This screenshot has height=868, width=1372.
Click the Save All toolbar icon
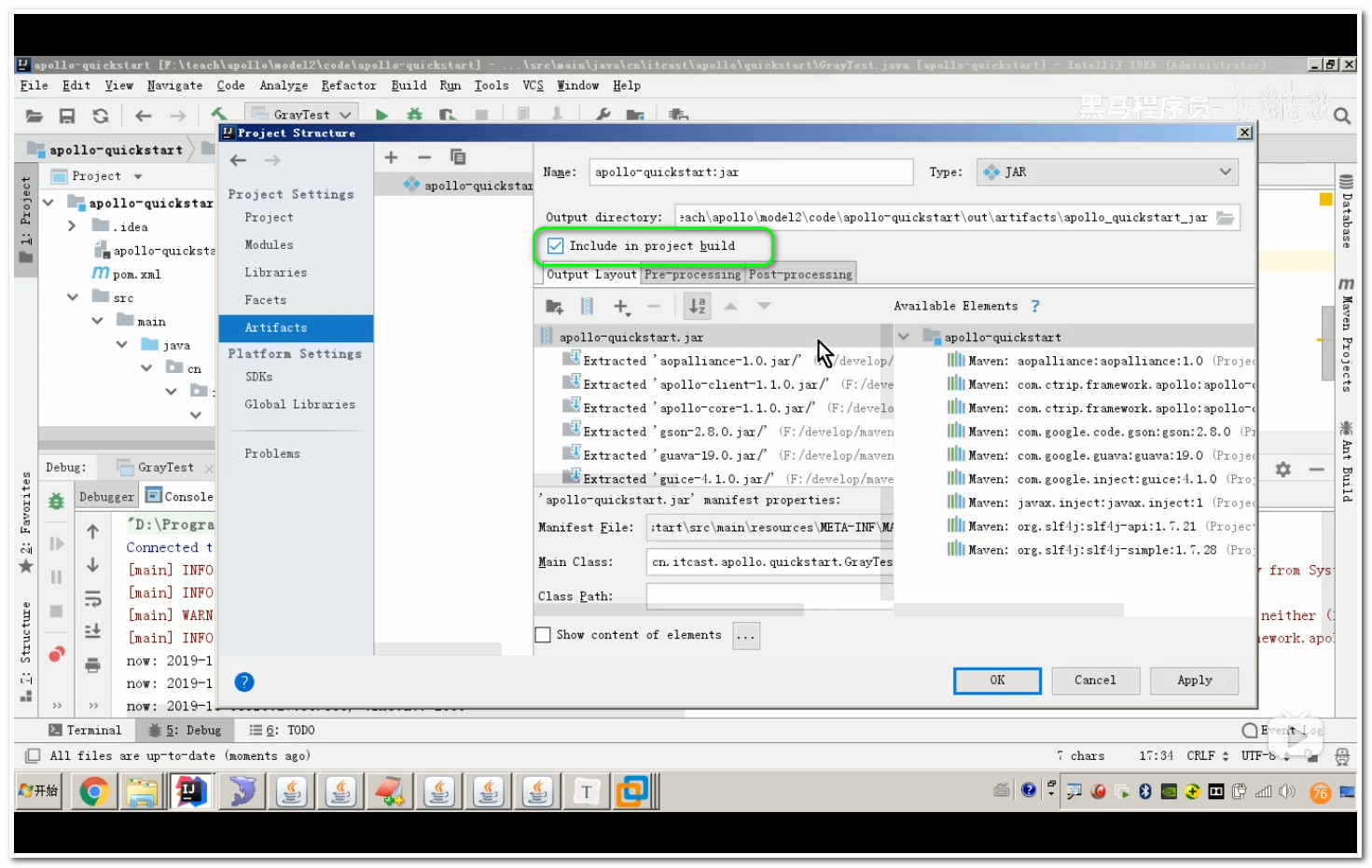(x=67, y=116)
